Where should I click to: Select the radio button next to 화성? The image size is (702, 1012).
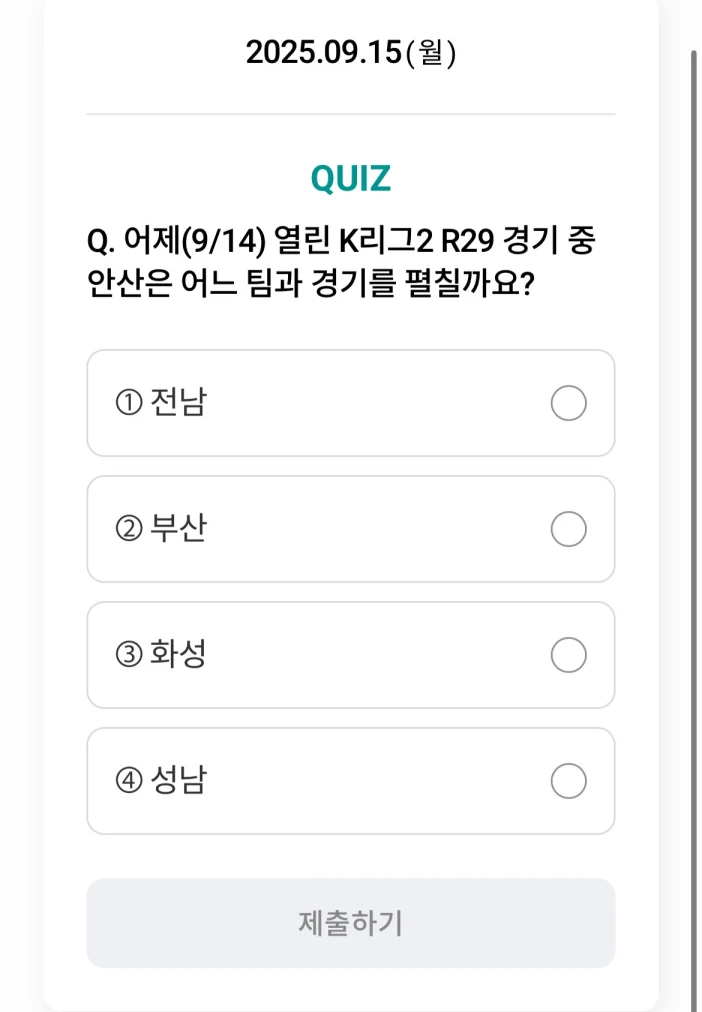point(568,656)
